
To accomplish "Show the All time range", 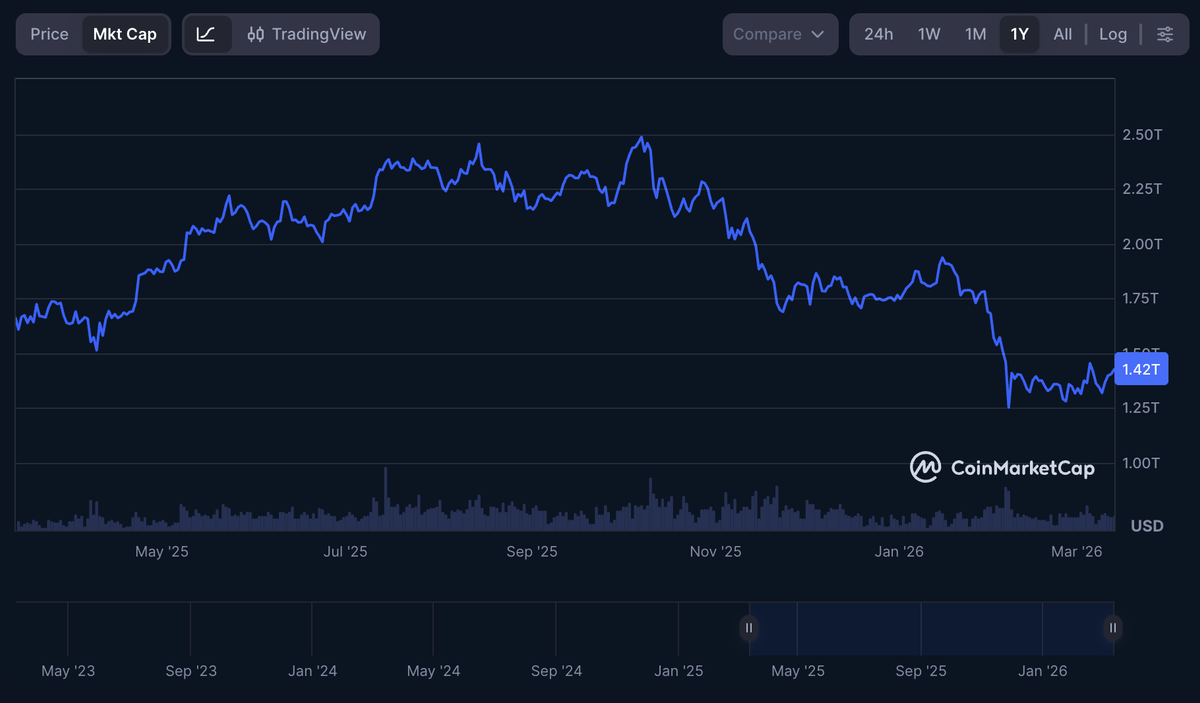I will (1062, 34).
